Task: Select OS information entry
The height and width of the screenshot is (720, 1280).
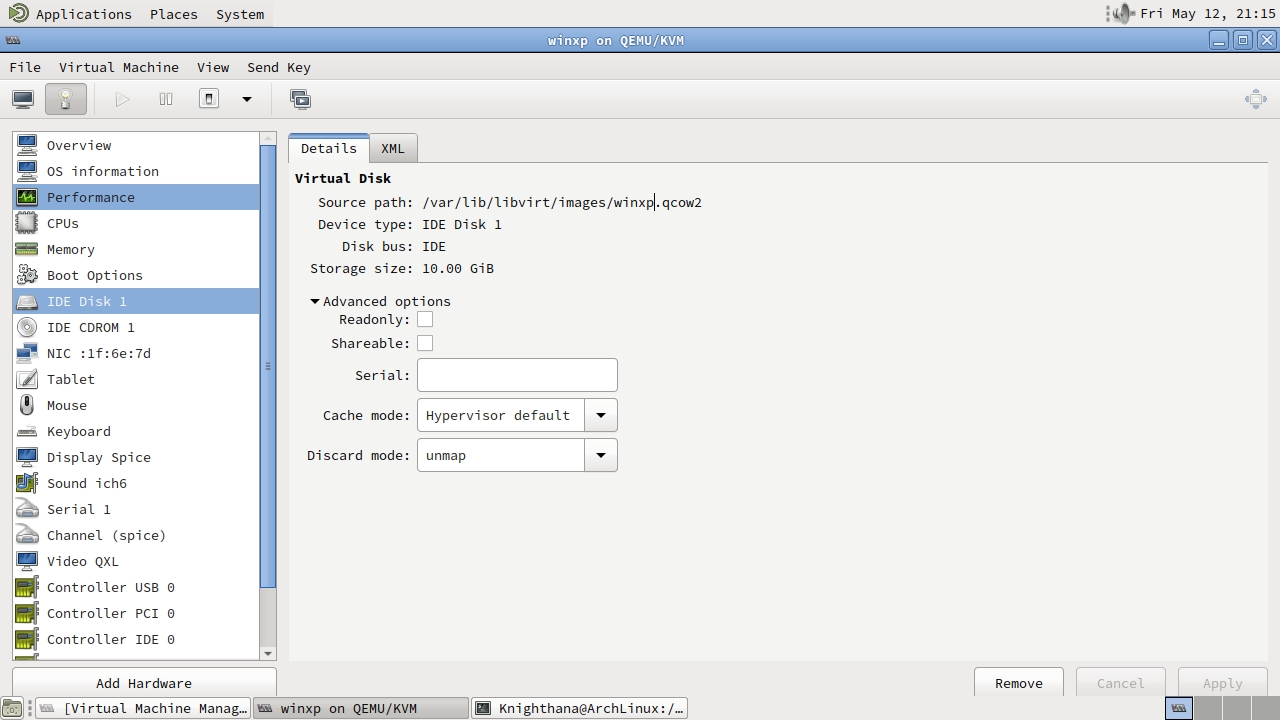Action: click(x=136, y=171)
